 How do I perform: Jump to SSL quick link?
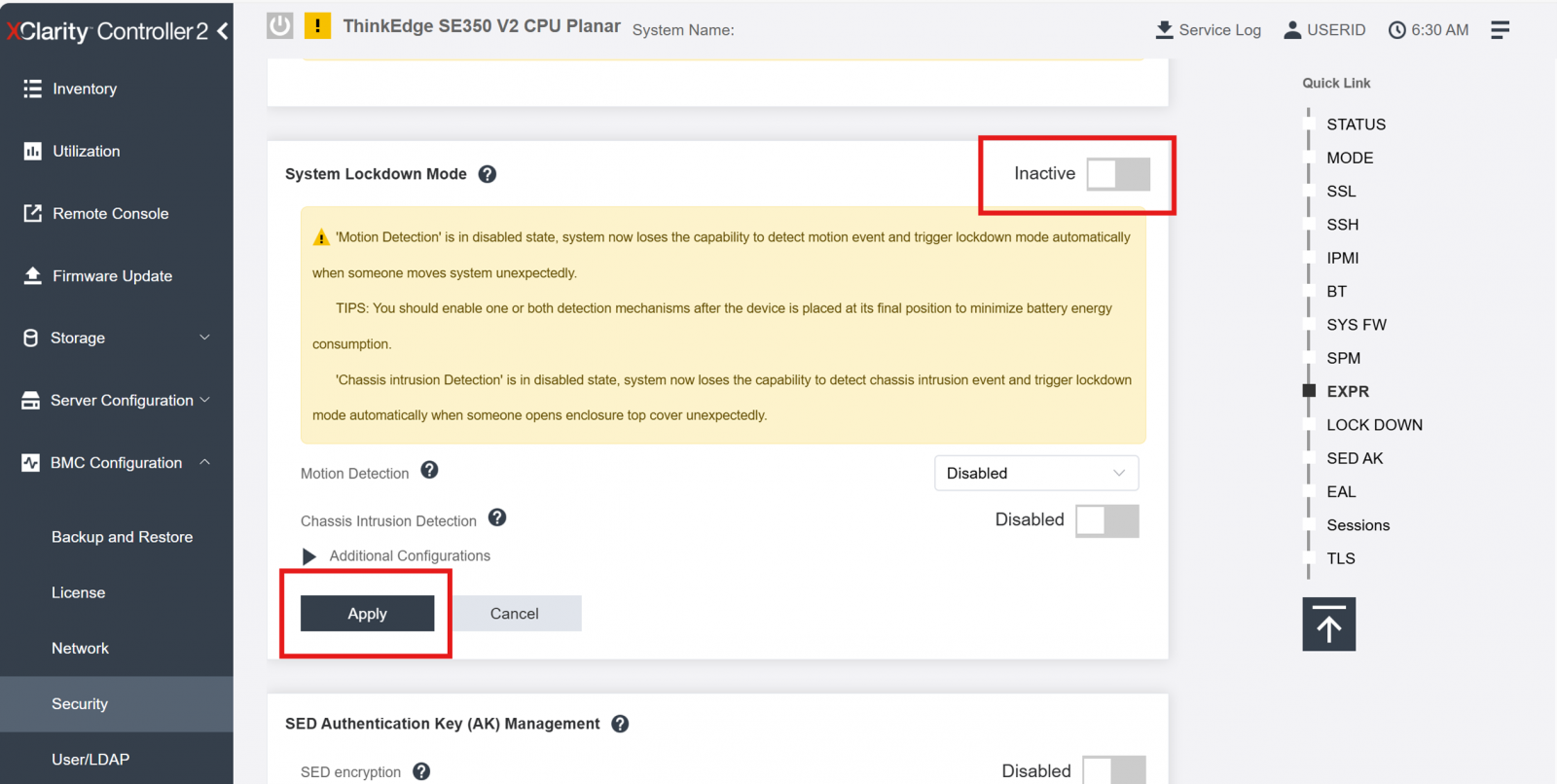click(1341, 192)
